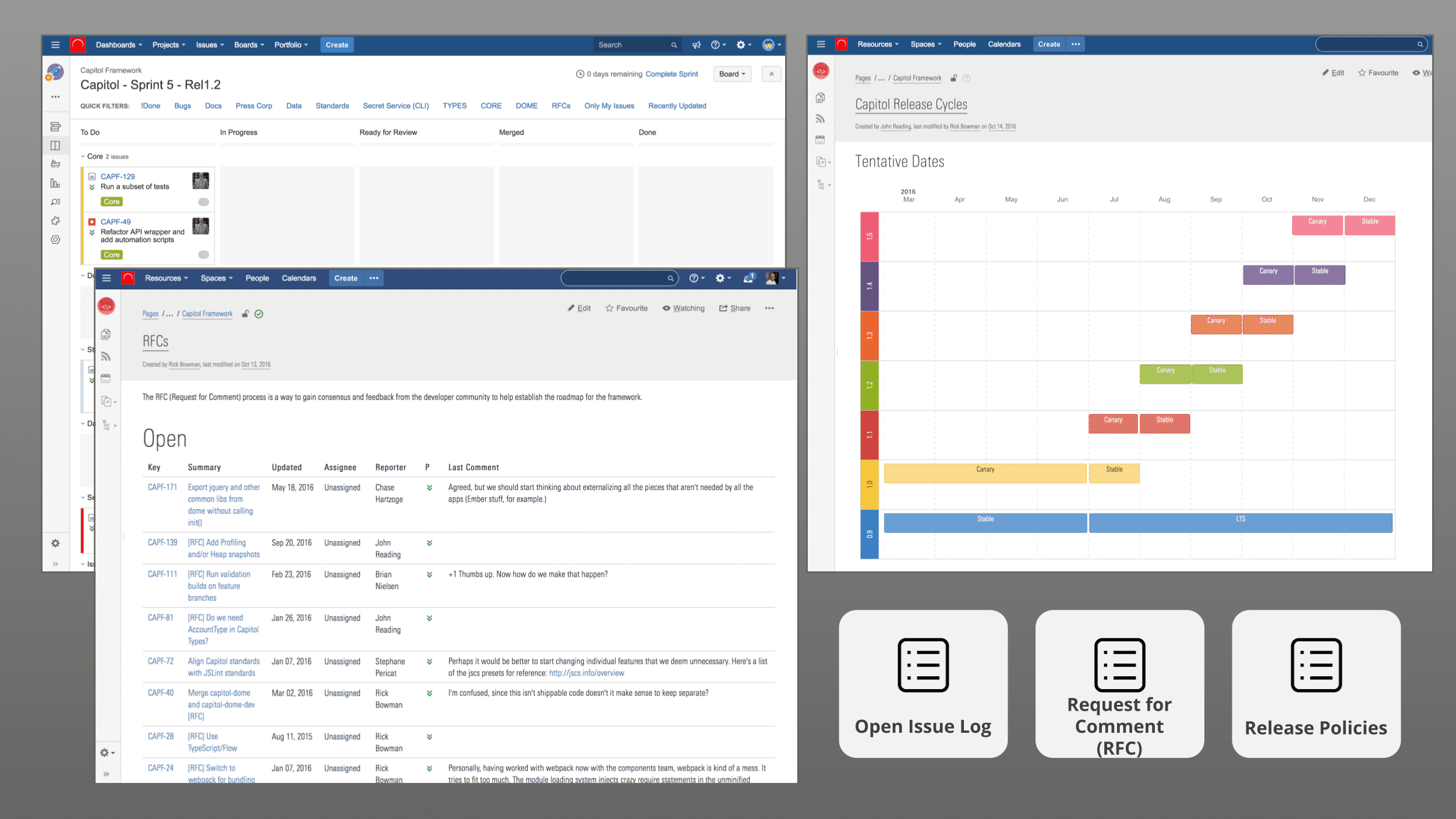Open the Issues search icon in Jira sidebar
Image resolution: width=1456 pixels, height=819 pixels.
click(x=55, y=202)
